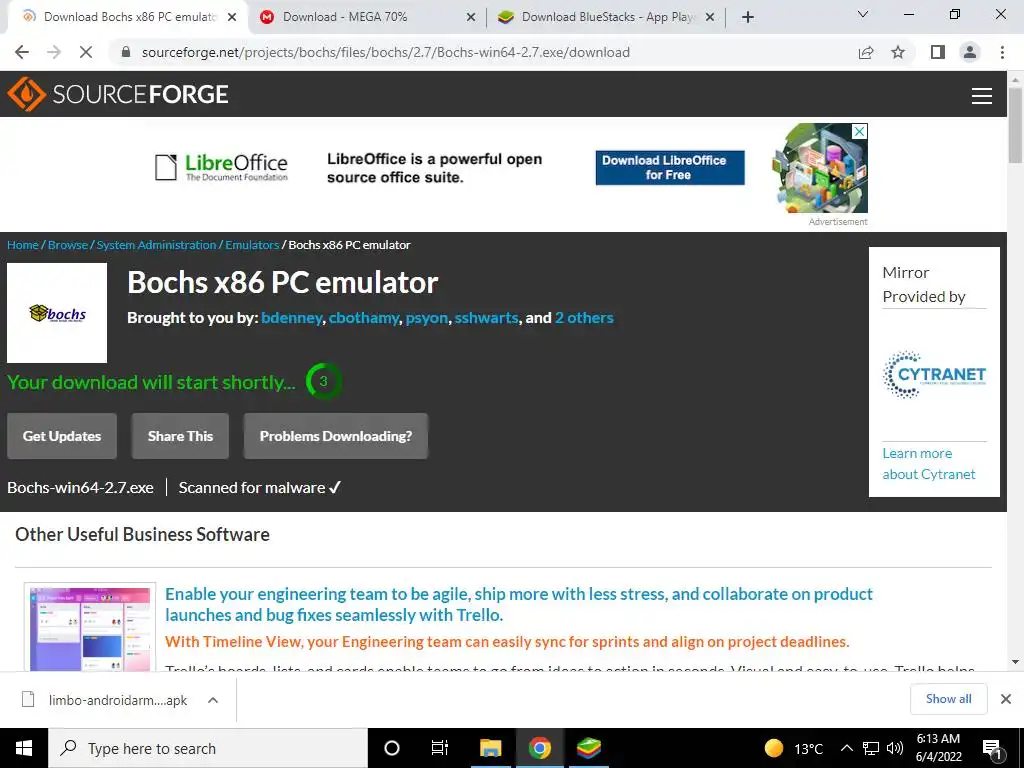The width and height of the screenshot is (1024, 768).
Task: Close the MEGA download tab
Action: click(x=471, y=18)
